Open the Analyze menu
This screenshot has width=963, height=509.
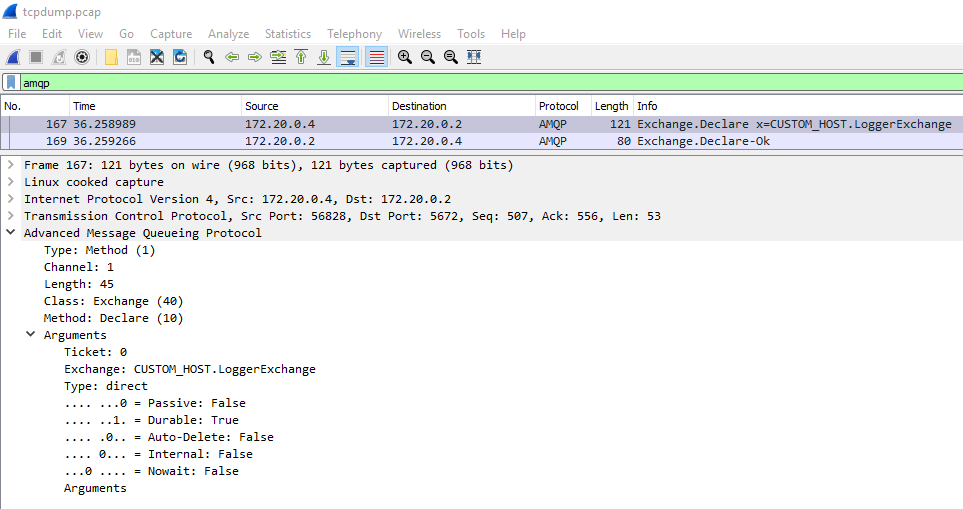[228, 34]
